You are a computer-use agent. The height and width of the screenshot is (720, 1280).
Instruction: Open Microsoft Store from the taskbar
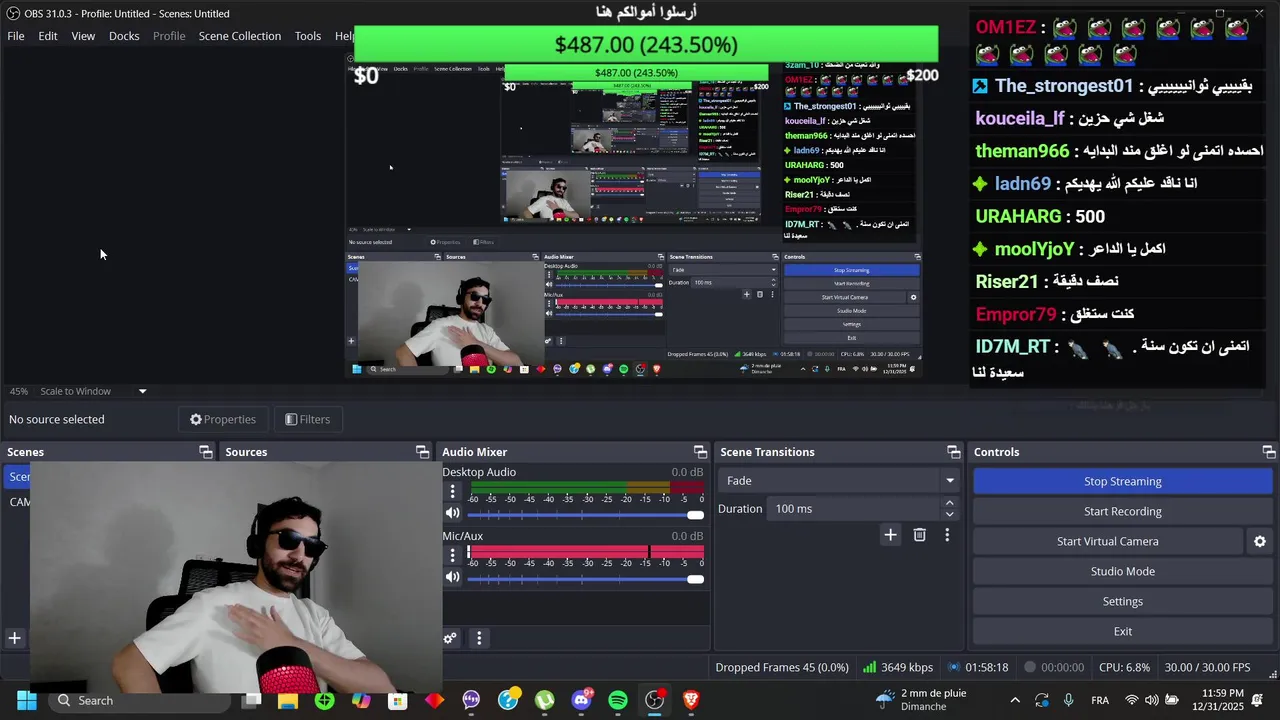(398, 700)
